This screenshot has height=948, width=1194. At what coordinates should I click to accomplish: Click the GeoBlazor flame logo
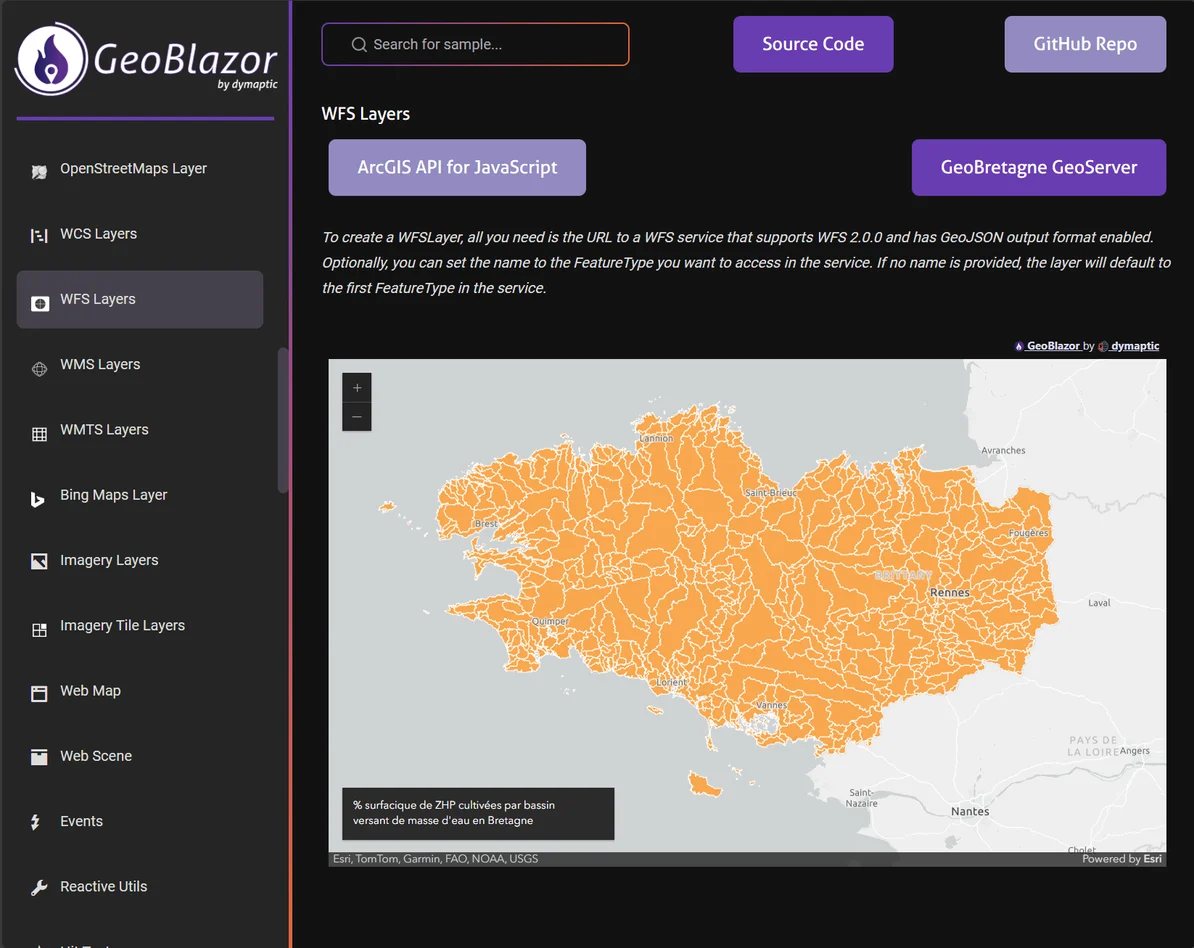point(51,59)
